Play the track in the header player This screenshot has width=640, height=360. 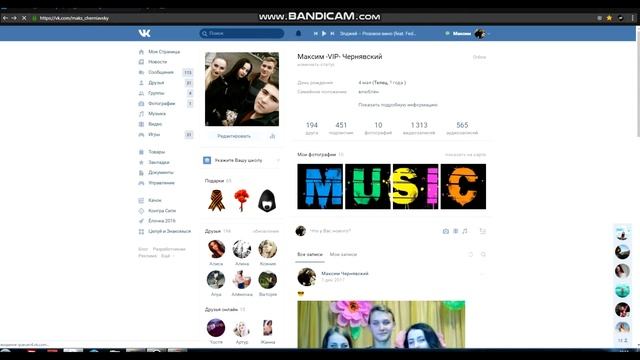(x=324, y=33)
